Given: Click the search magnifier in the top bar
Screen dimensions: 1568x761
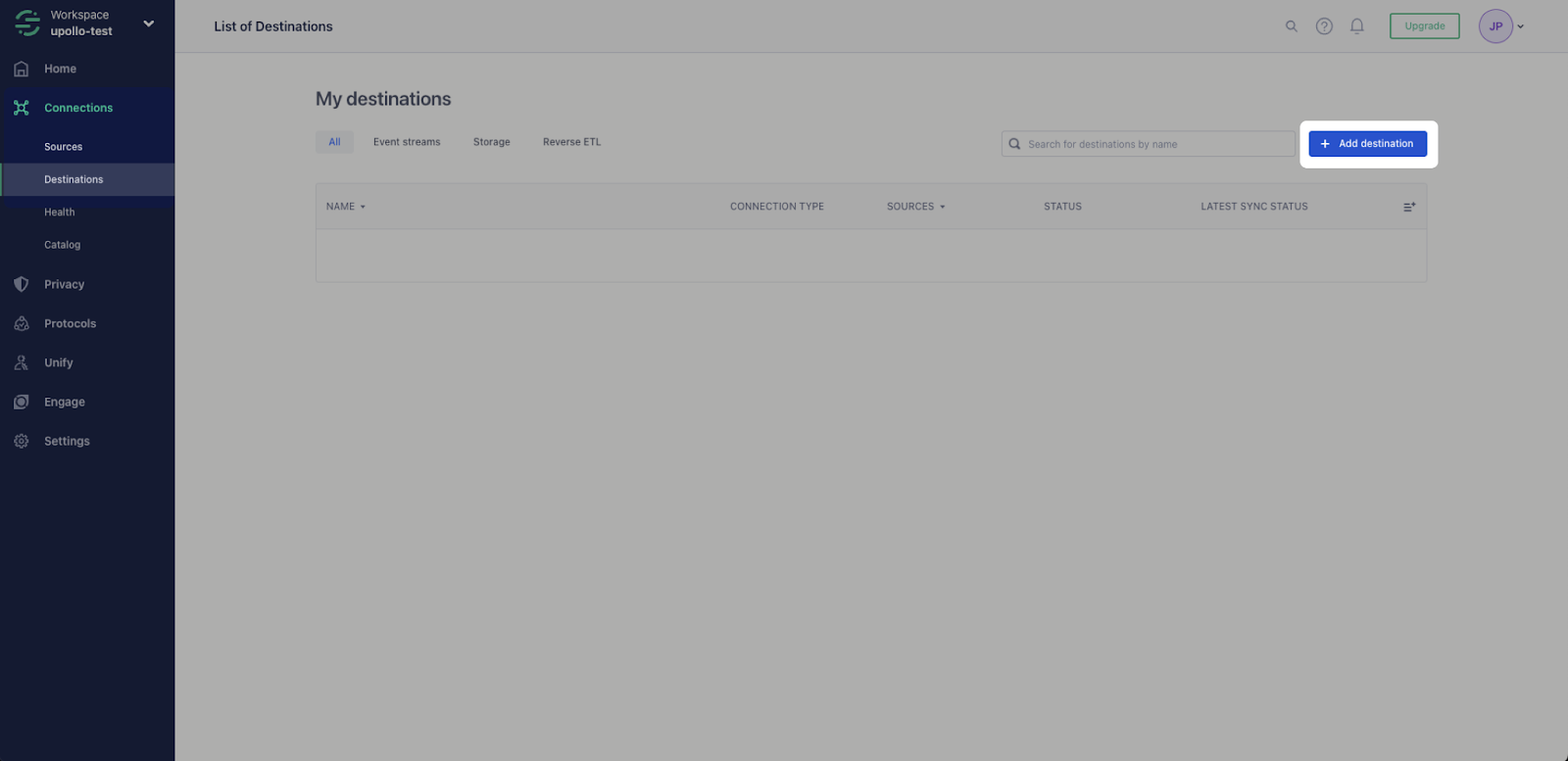Looking at the screenshot, I should pos(1292,26).
